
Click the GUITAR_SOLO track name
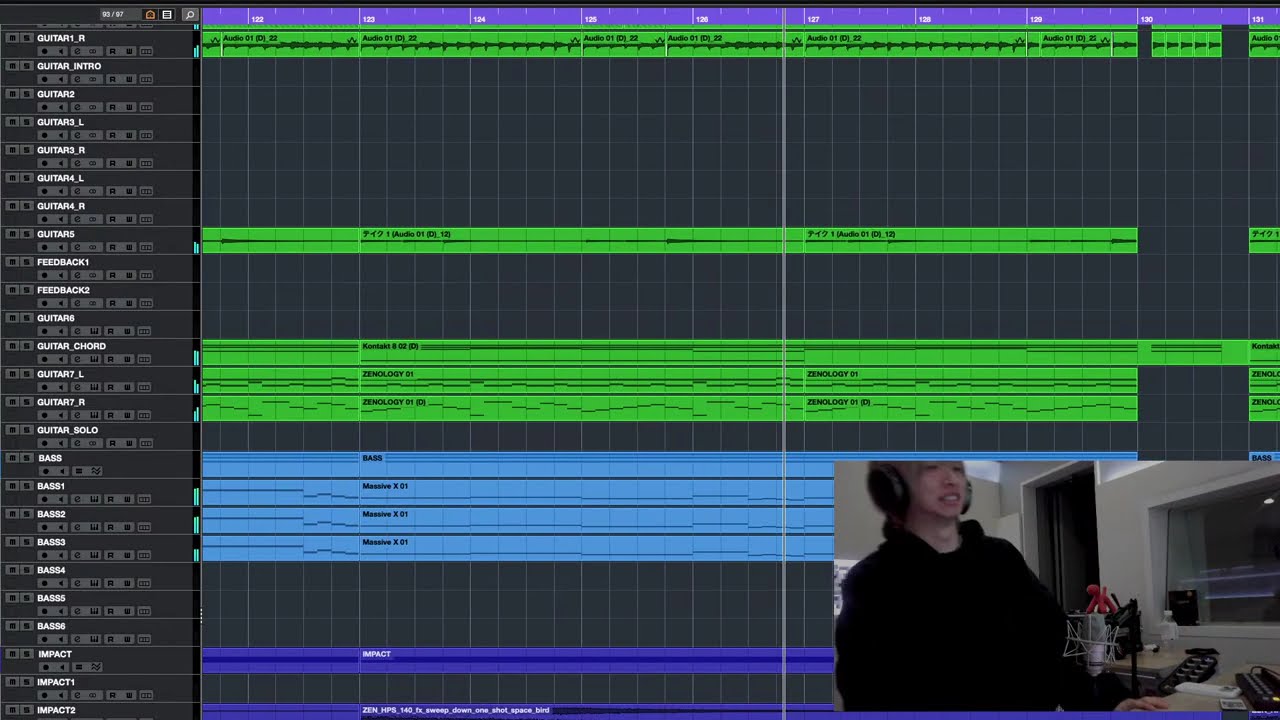pos(67,430)
